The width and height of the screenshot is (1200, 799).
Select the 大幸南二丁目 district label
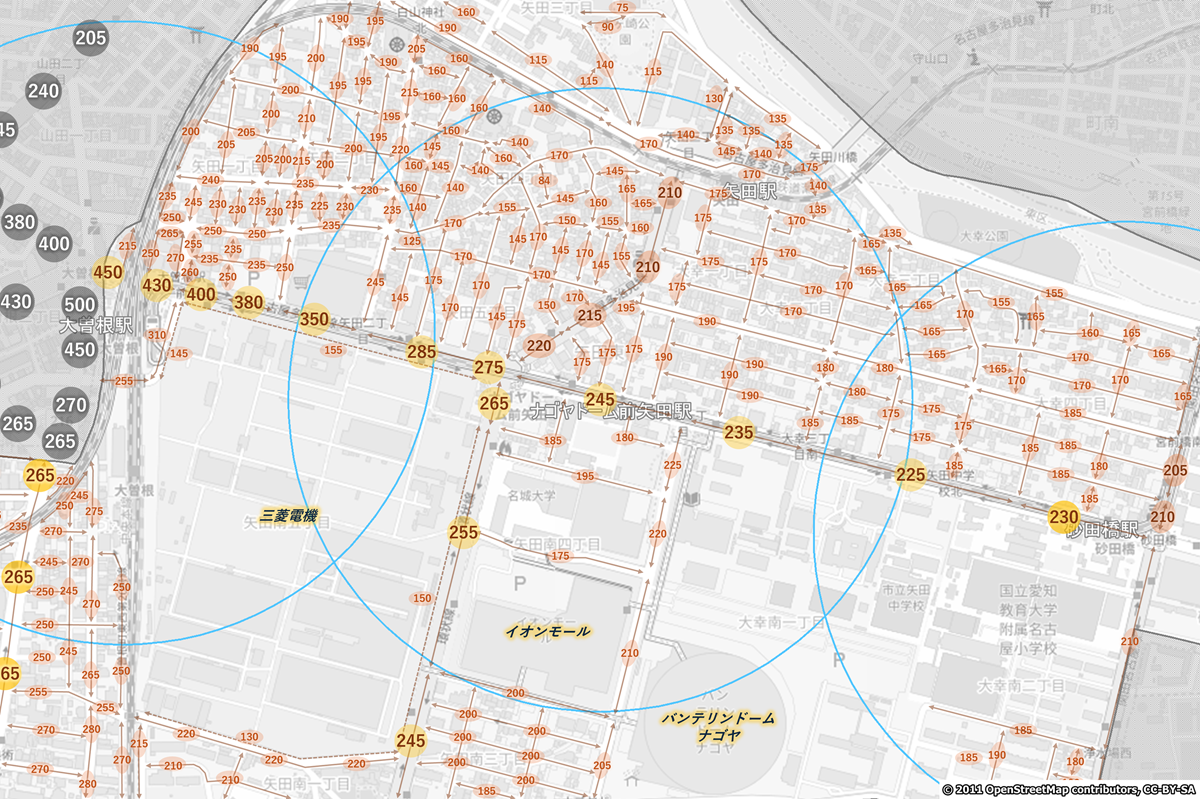point(1019,687)
